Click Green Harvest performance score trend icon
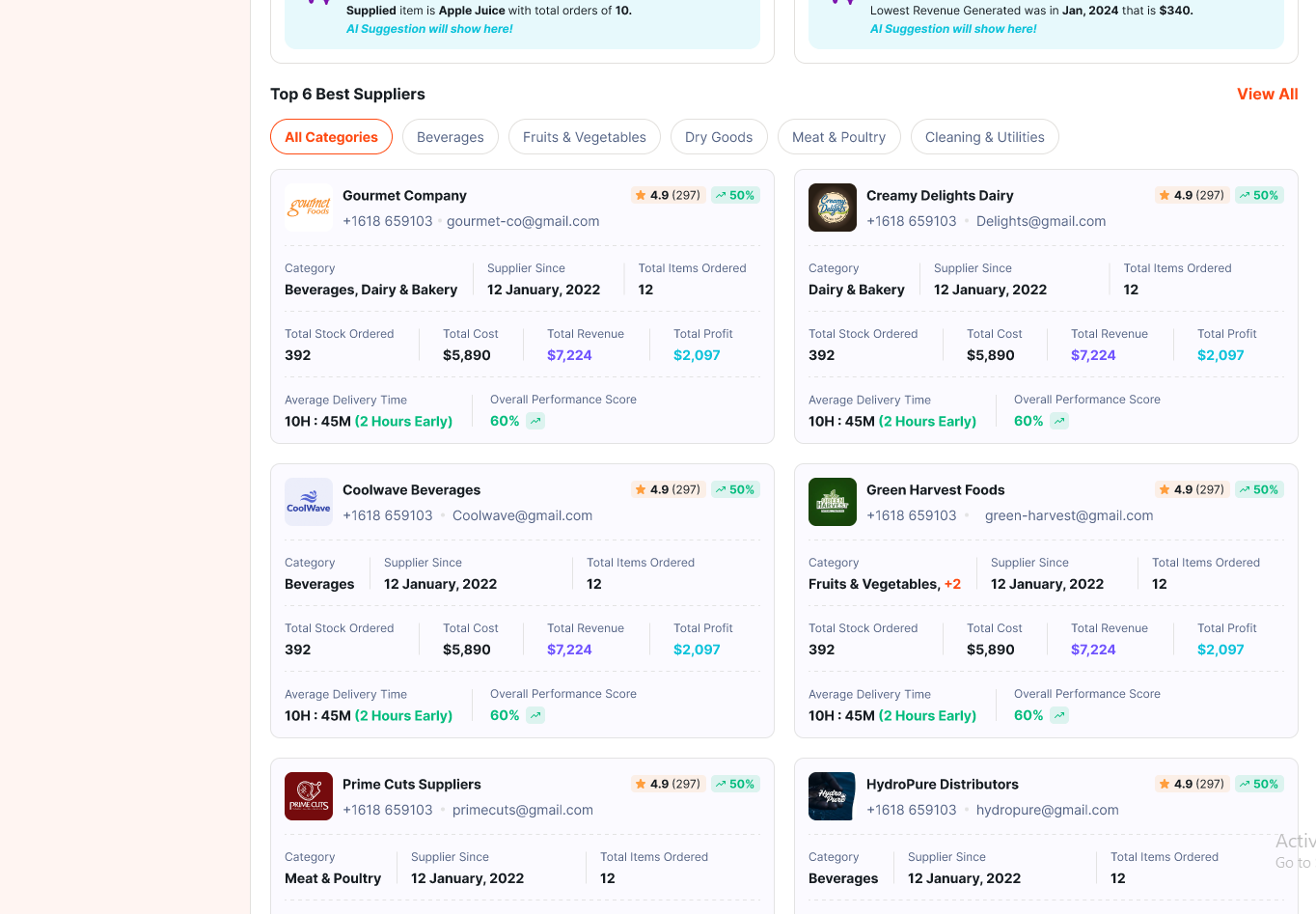 (1059, 715)
